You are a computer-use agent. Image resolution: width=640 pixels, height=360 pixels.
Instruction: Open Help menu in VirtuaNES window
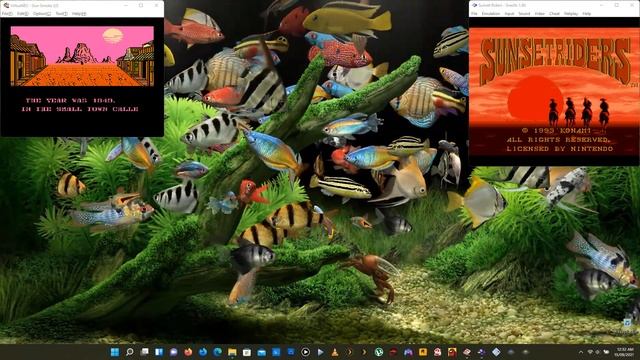(79, 13)
